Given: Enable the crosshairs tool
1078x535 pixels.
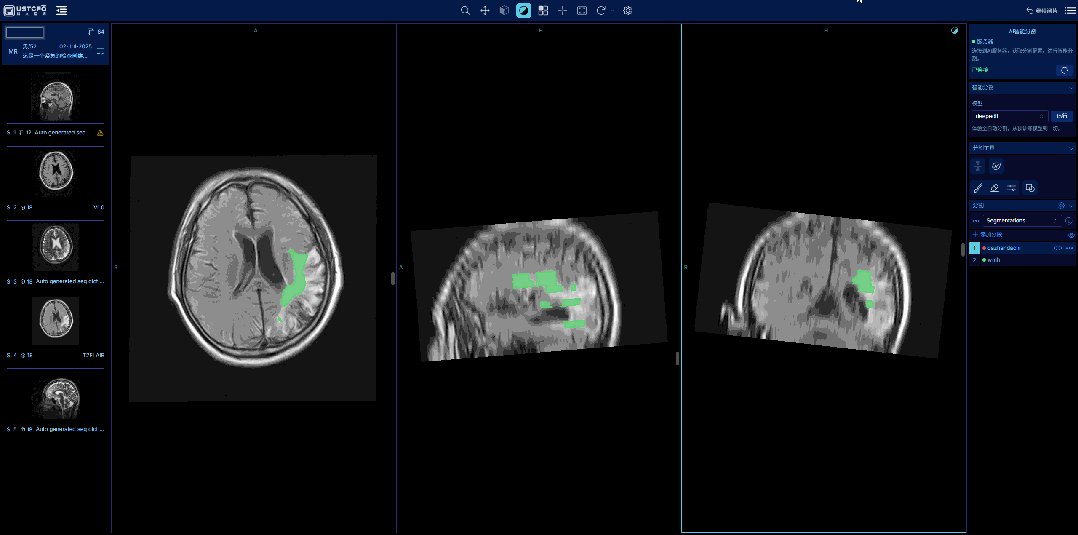Looking at the screenshot, I should tap(562, 10).
